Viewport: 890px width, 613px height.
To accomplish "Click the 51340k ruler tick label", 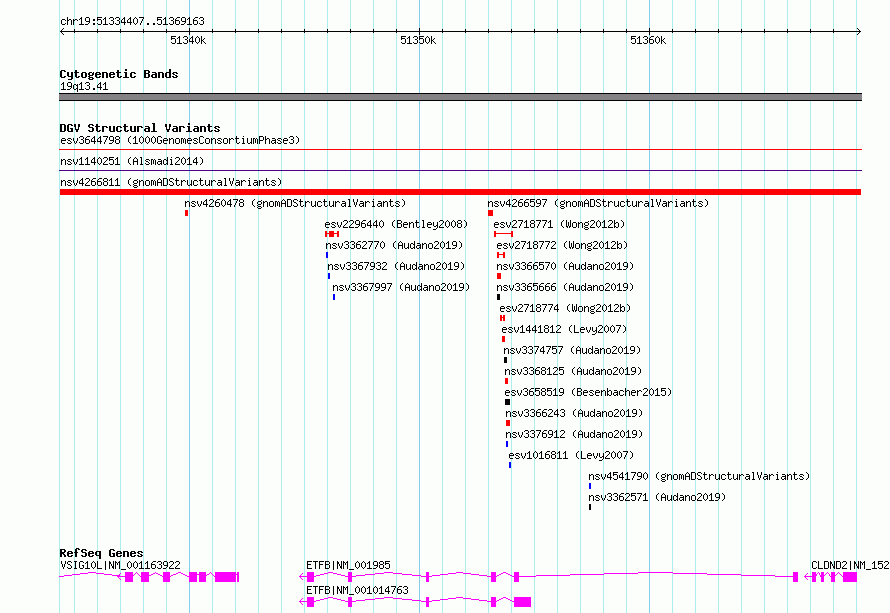I will point(188,40).
